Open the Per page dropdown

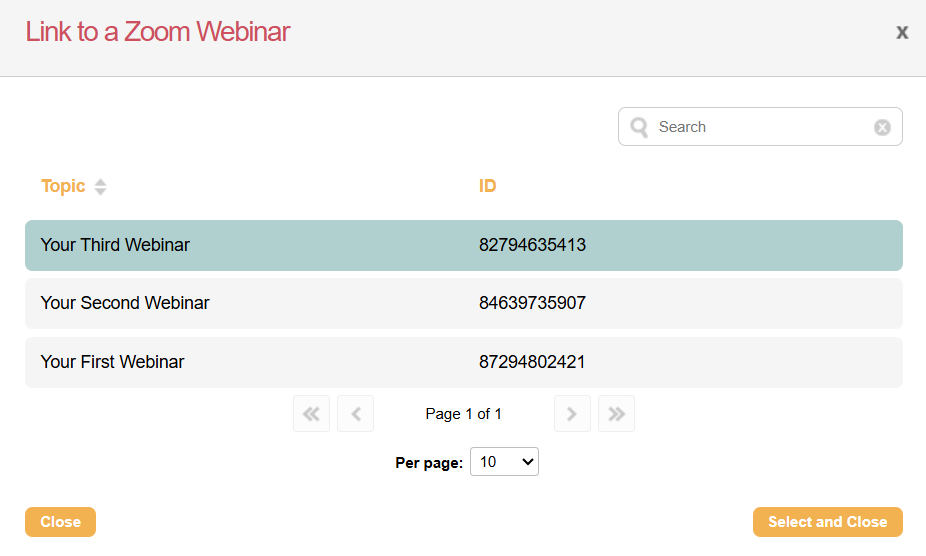coord(504,462)
